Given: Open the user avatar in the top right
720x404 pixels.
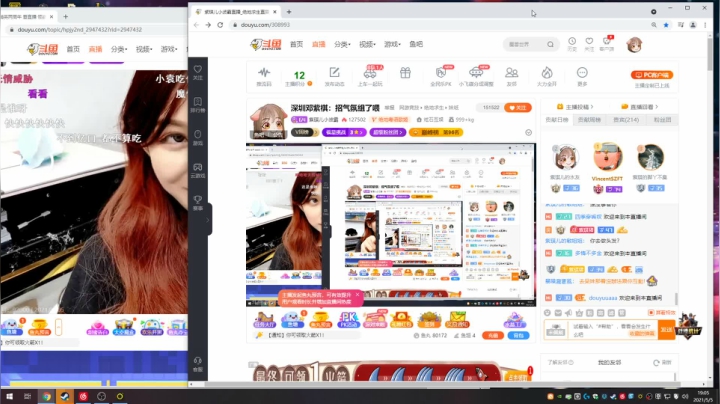Looking at the screenshot, I should pos(634,45).
